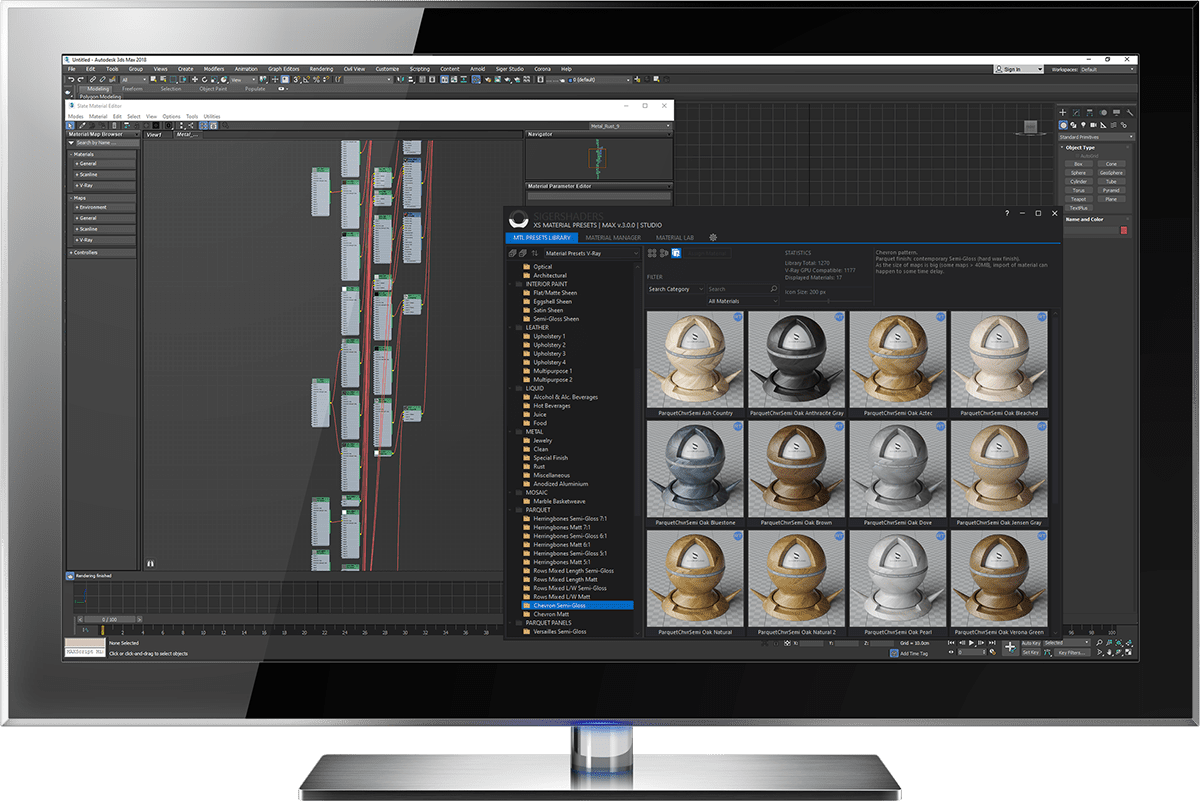Viewport: 1200px width, 801px height.
Task: Select the MTL Presets Library tab
Action: (541, 237)
